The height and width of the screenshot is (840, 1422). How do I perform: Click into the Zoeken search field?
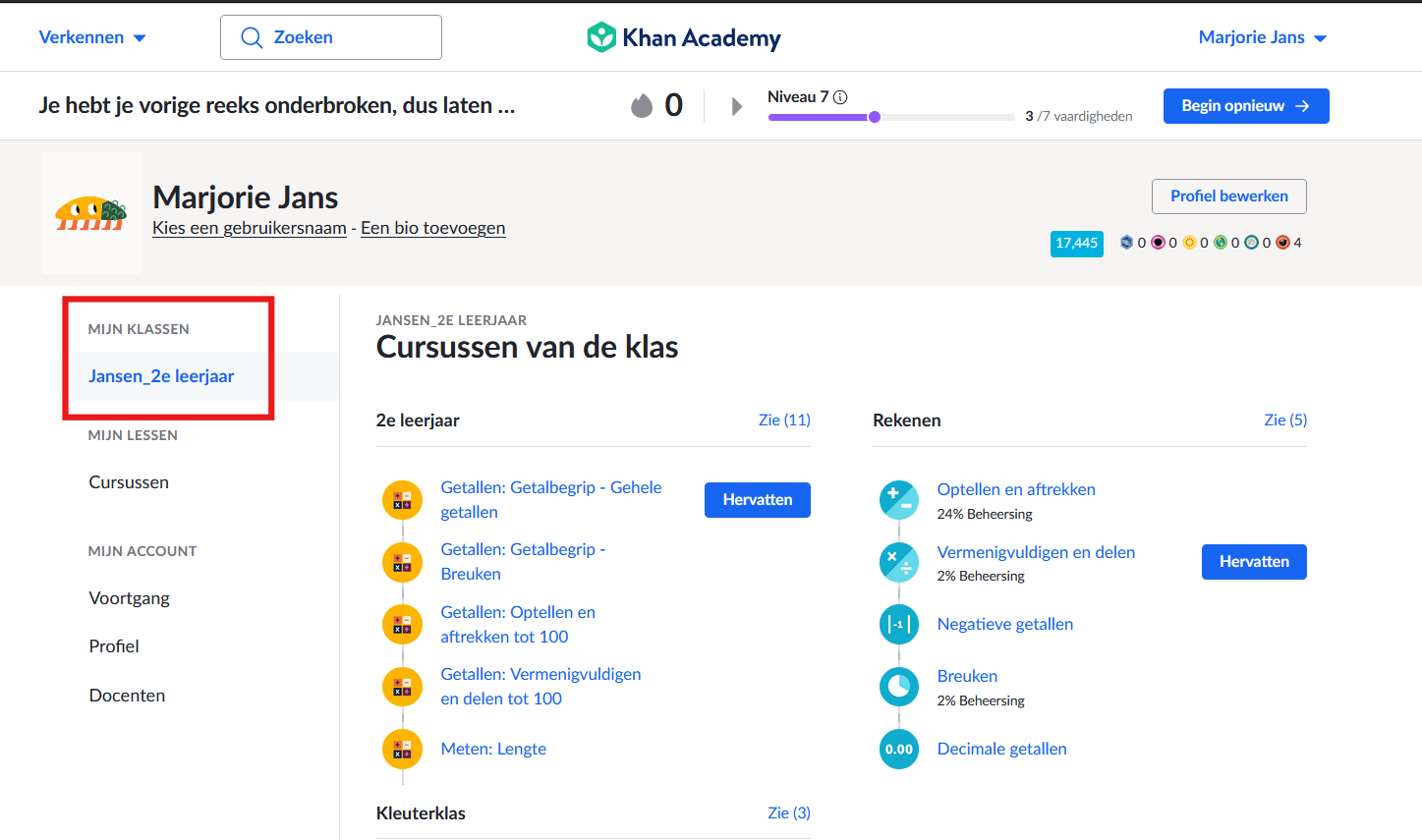331,37
